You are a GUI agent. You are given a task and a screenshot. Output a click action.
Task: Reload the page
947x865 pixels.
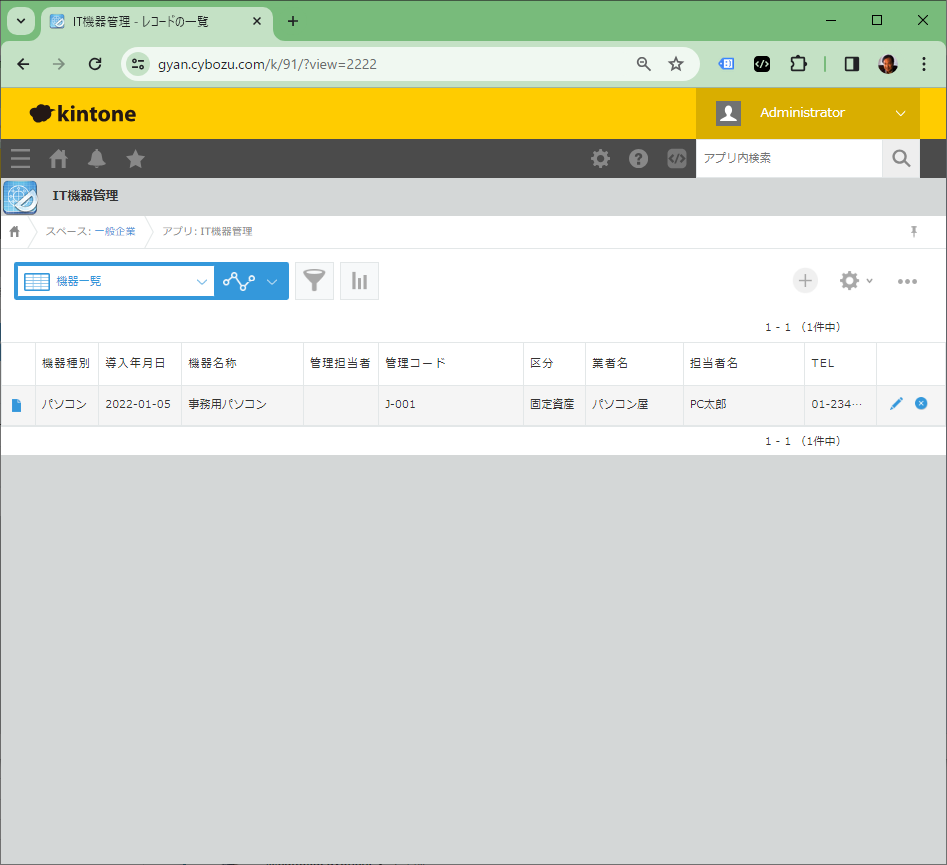pos(95,64)
